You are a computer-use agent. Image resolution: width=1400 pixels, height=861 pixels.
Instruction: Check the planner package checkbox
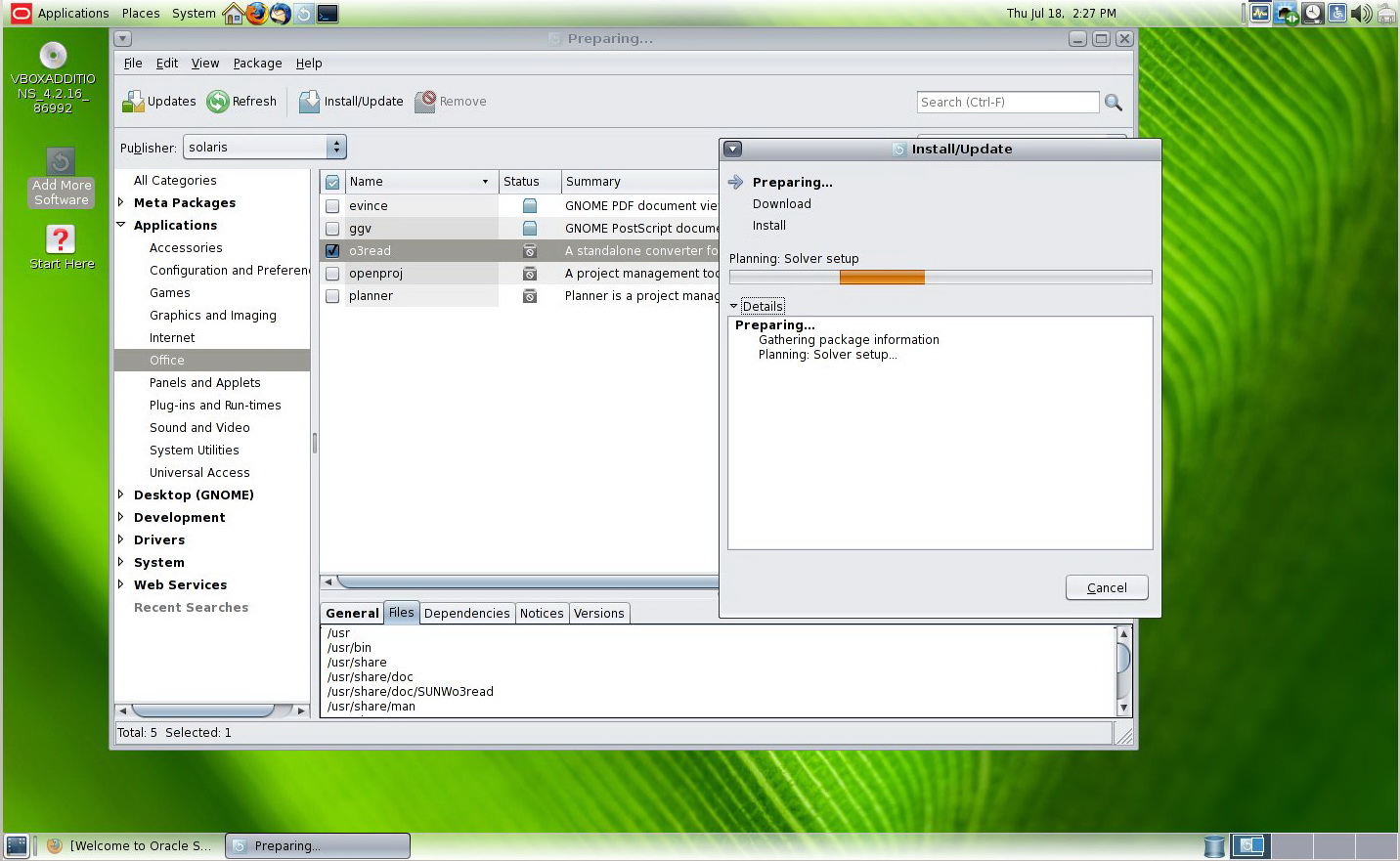point(332,296)
